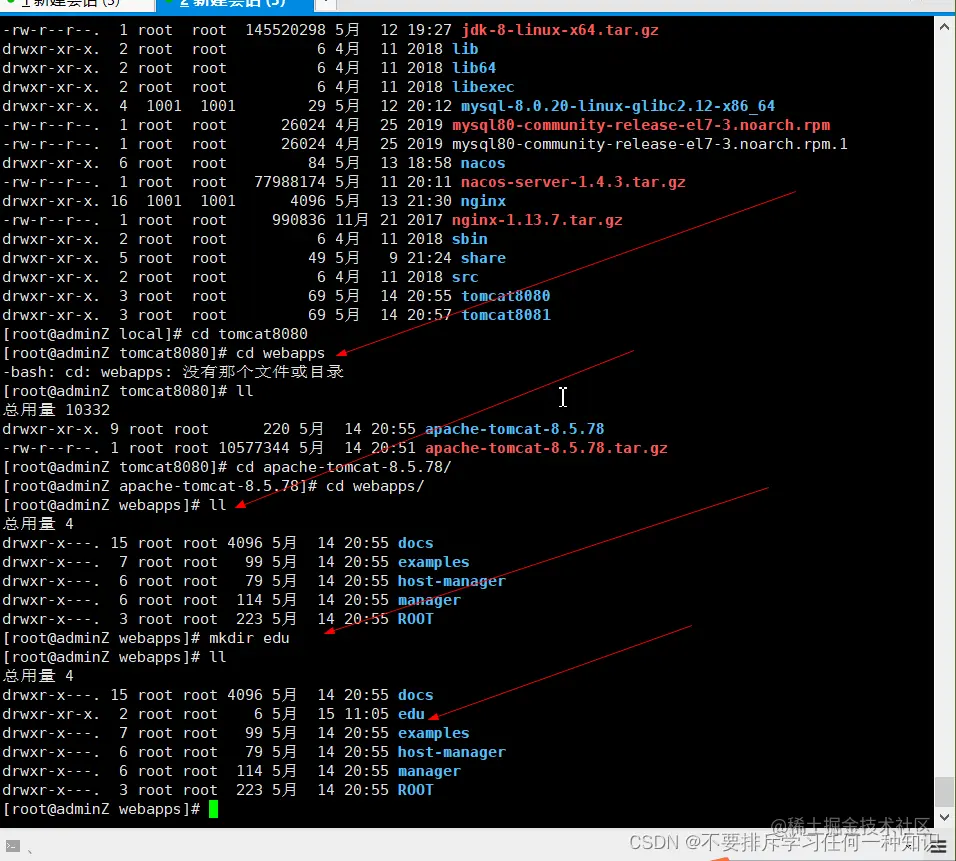This screenshot has height=861, width=956.
Task: Click the 'mkdir edu' command text
Action: point(249,638)
